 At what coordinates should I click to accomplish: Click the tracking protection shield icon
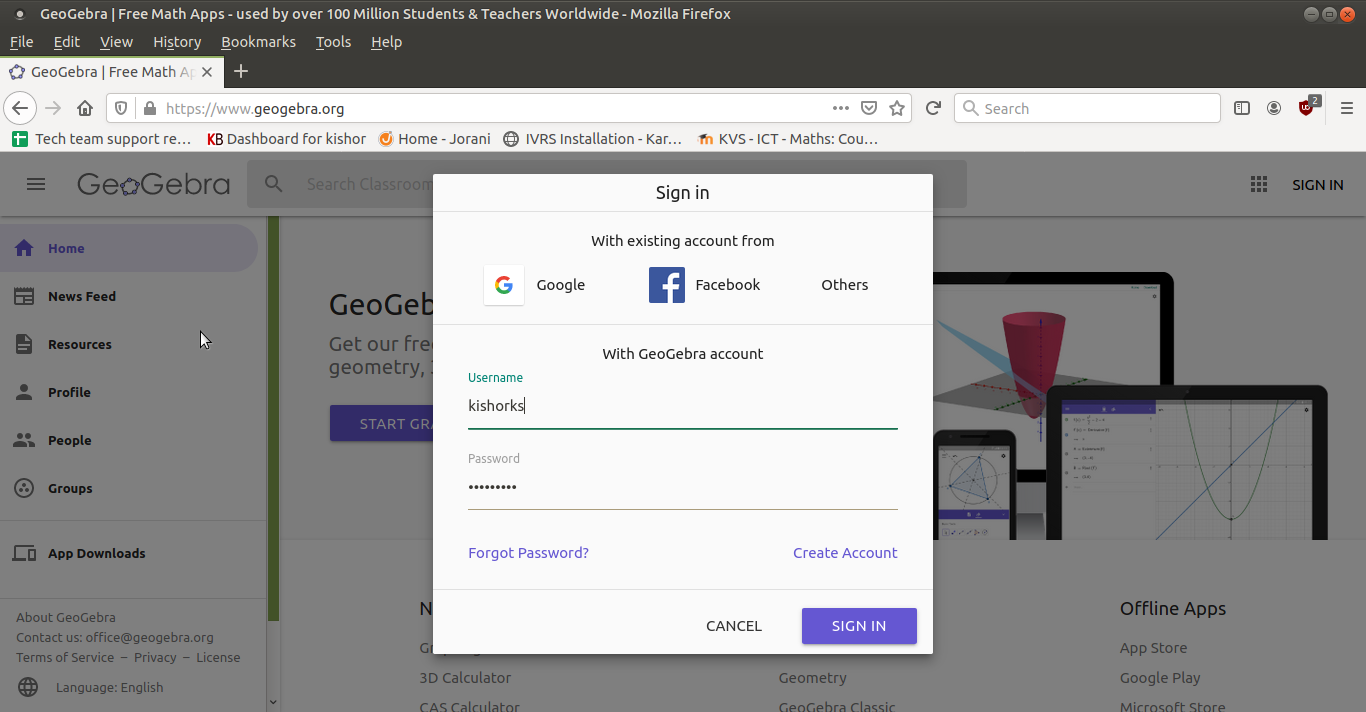click(121, 108)
